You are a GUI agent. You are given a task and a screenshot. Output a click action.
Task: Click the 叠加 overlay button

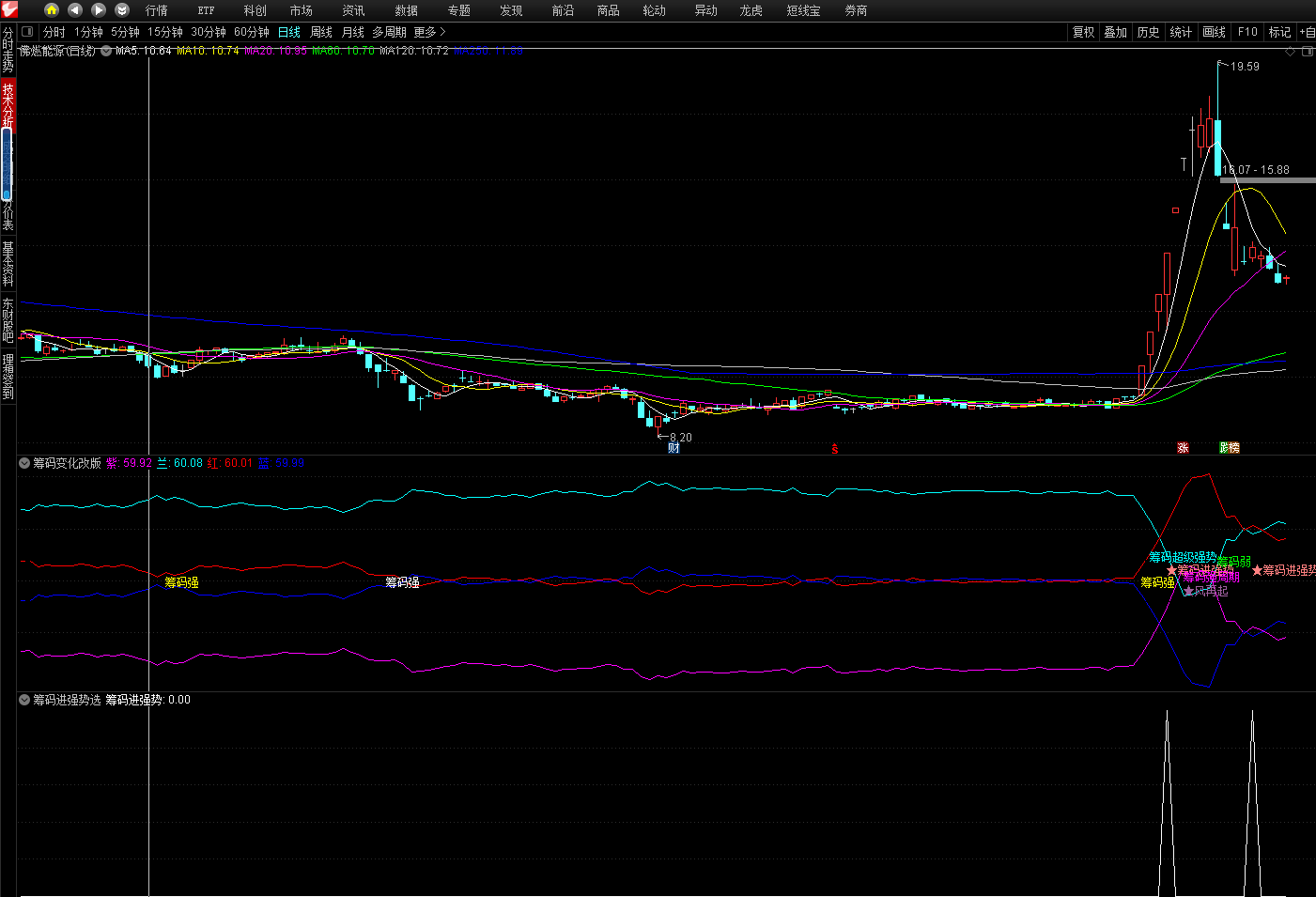click(1115, 32)
